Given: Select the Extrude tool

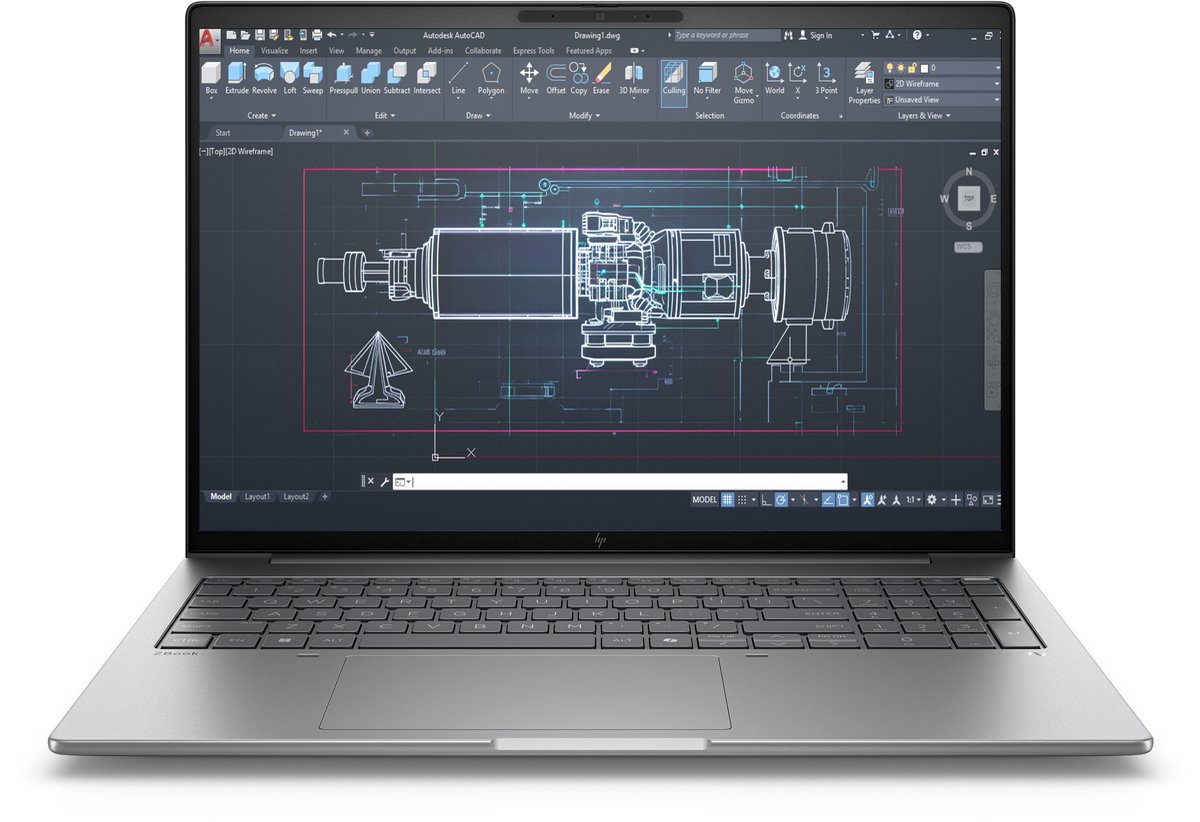Looking at the screenshot, I should 237,77.
